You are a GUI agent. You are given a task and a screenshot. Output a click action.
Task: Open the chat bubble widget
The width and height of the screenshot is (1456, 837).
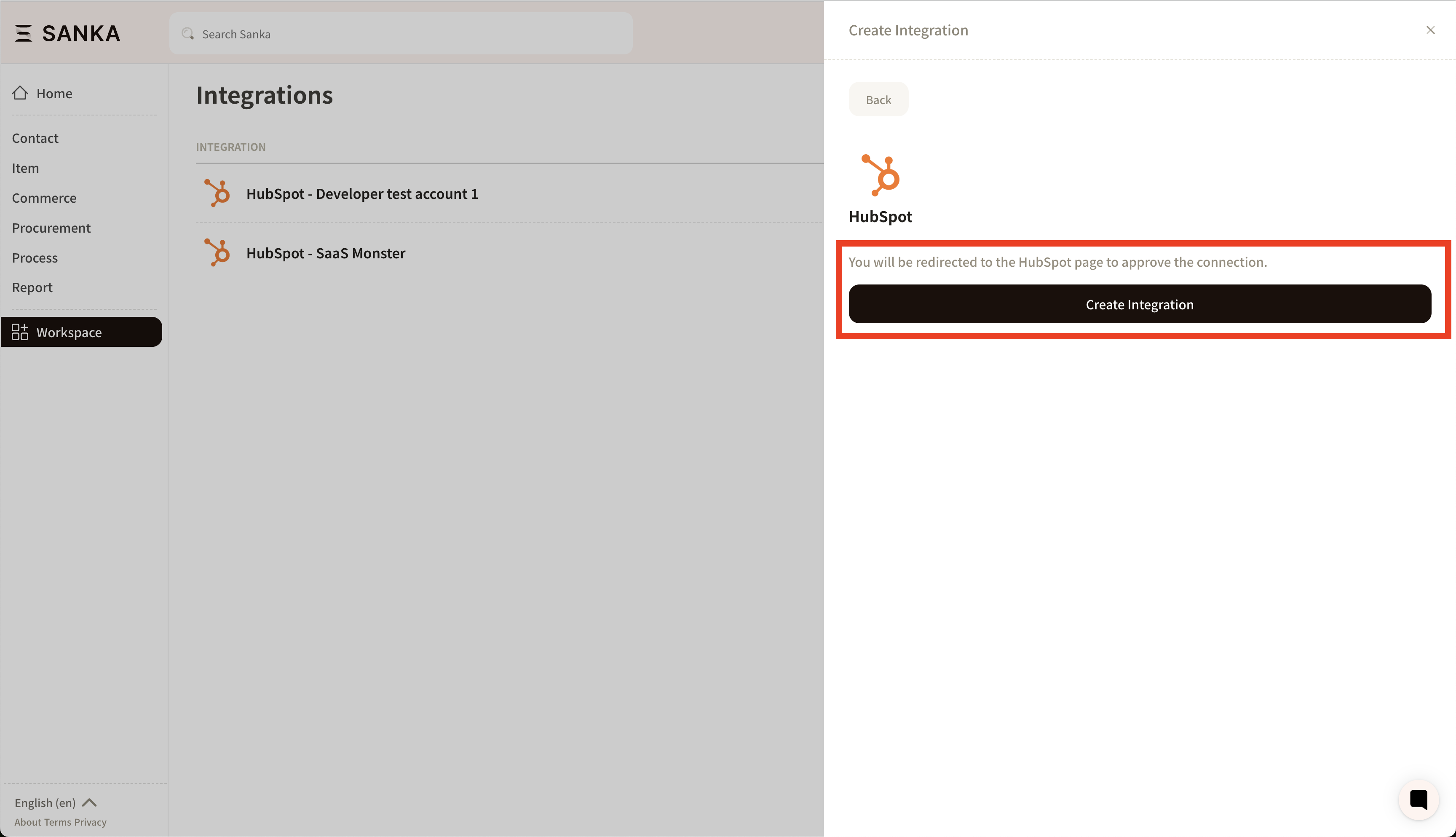click(1418, 799)
